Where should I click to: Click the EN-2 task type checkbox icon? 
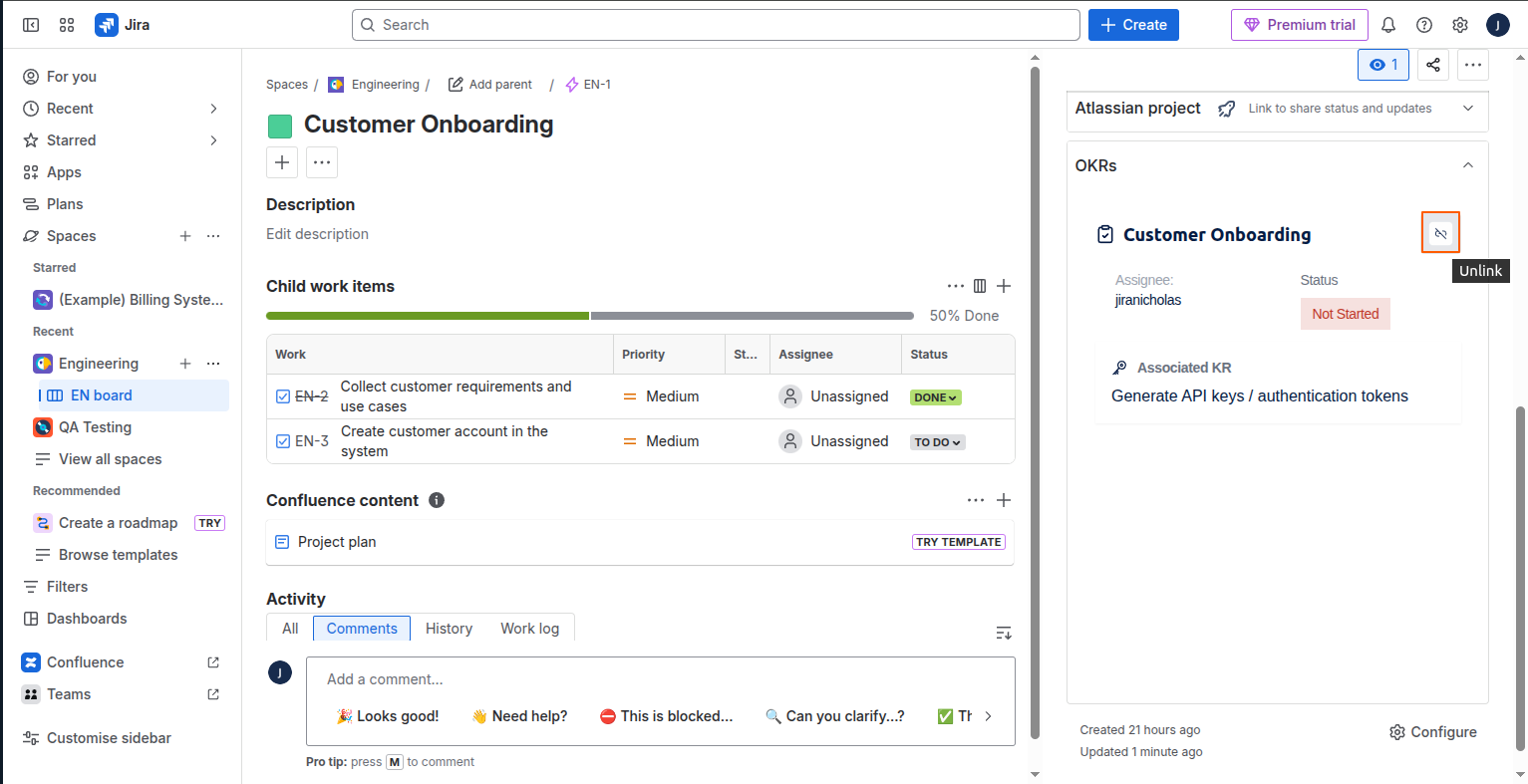(283, 396)
